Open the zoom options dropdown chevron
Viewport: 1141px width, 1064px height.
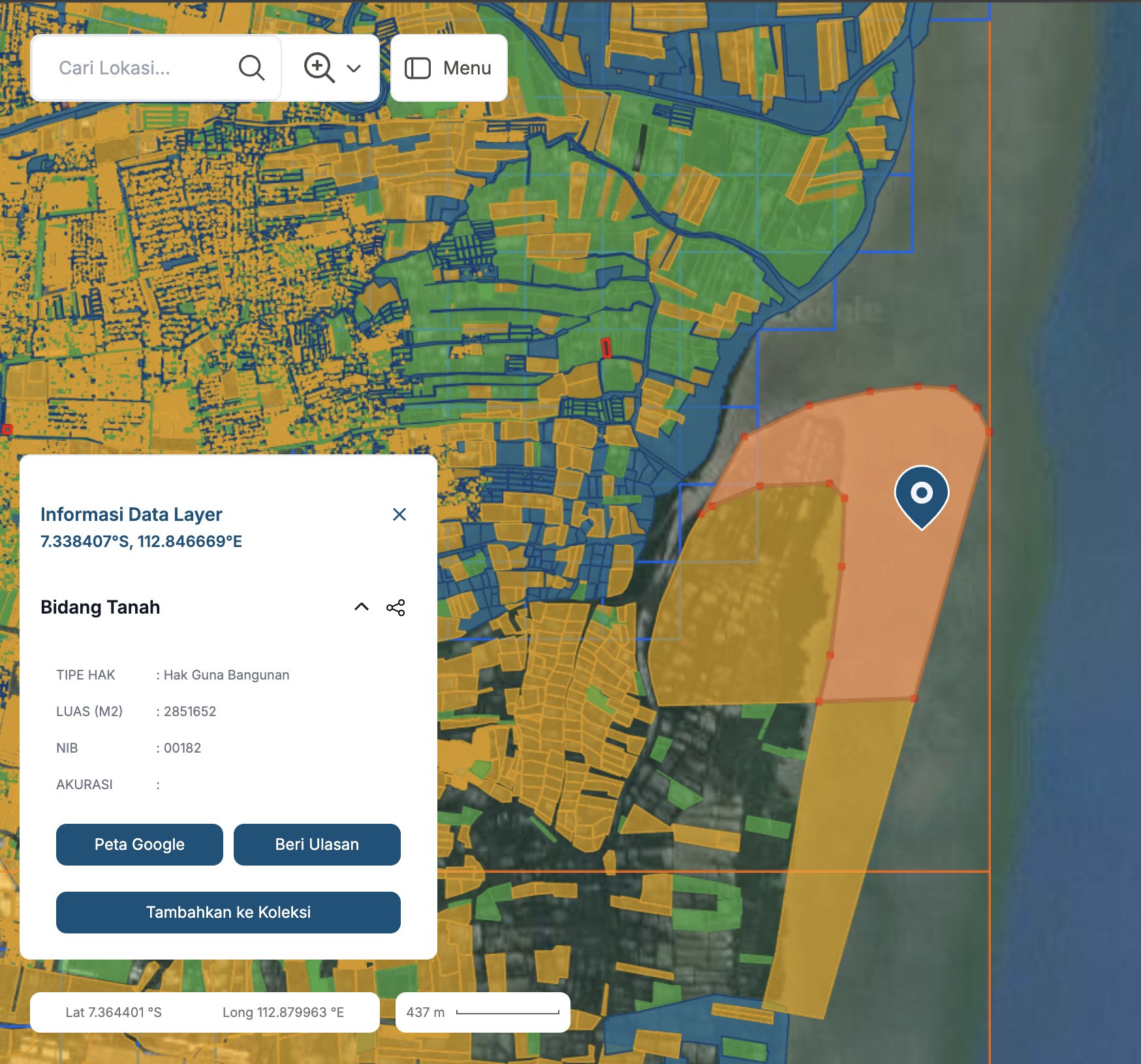(354, 69)
